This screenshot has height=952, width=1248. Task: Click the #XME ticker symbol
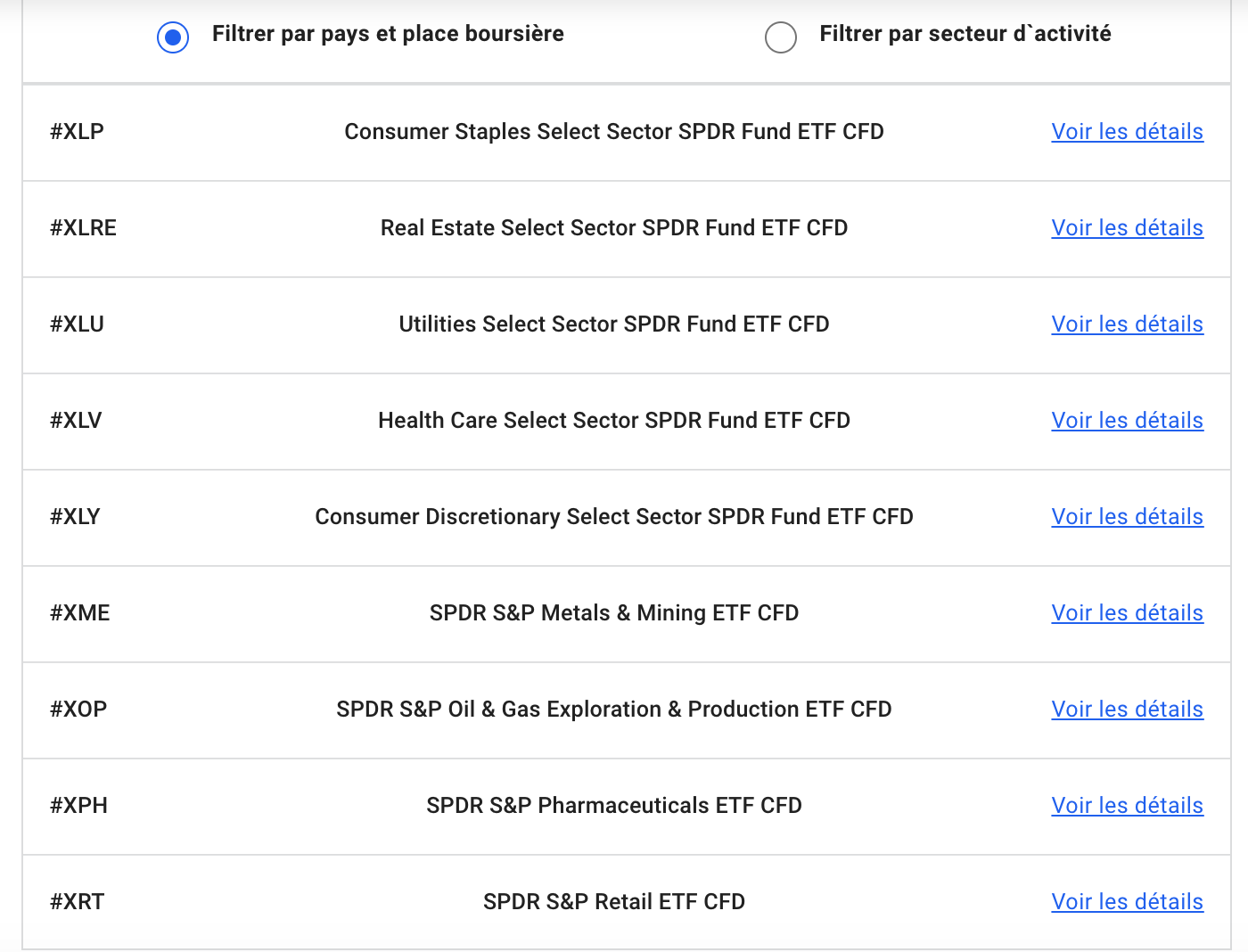[80, 613]
